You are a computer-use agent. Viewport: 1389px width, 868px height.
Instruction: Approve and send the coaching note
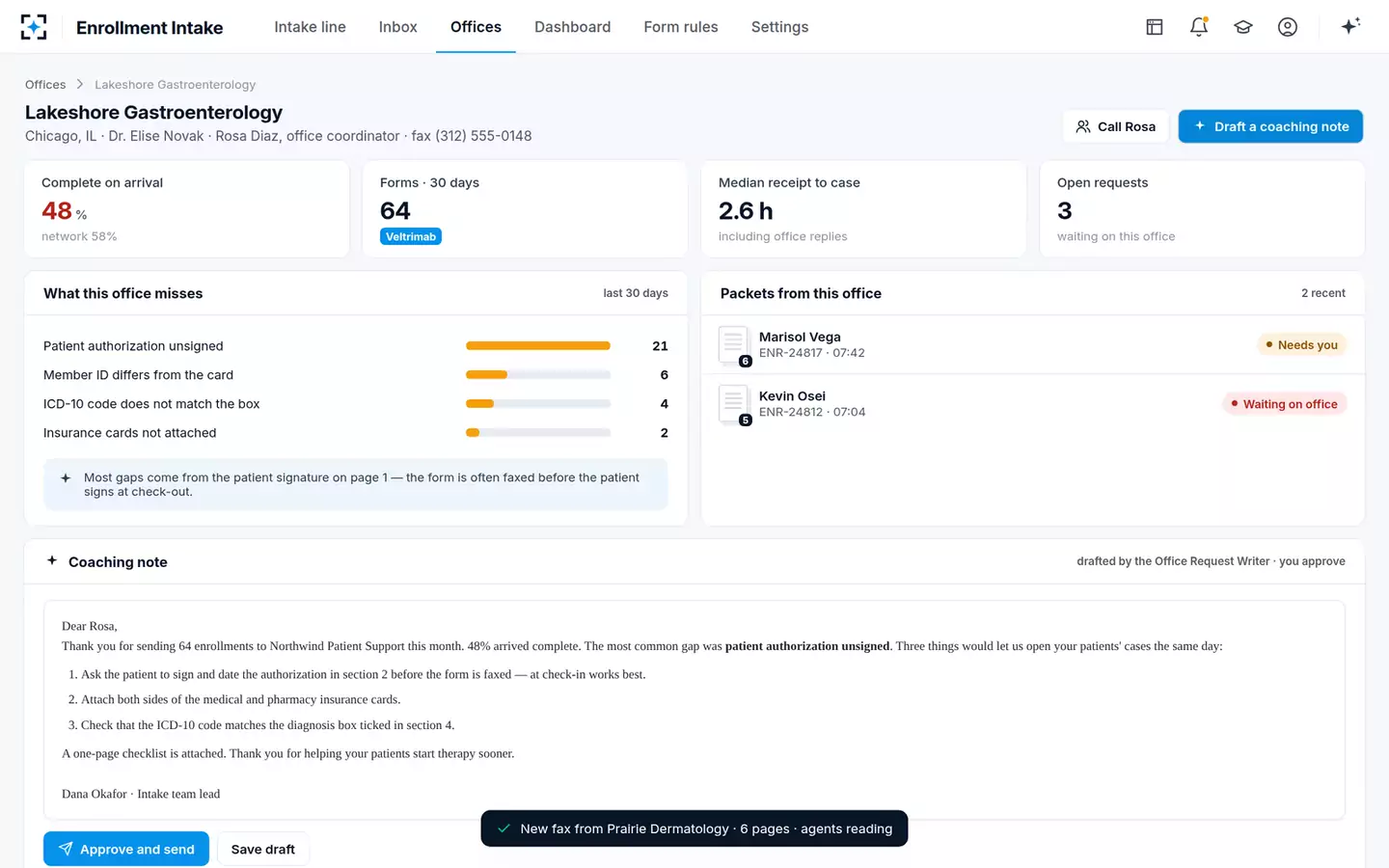coord(126,849)
